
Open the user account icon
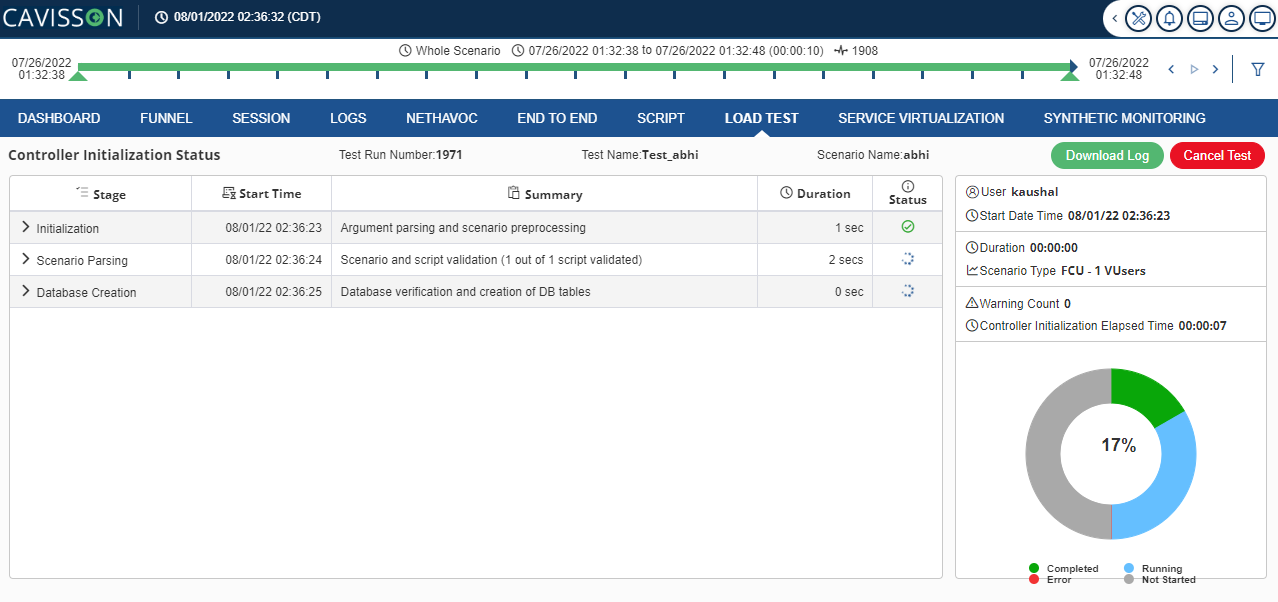point(1232,18)
